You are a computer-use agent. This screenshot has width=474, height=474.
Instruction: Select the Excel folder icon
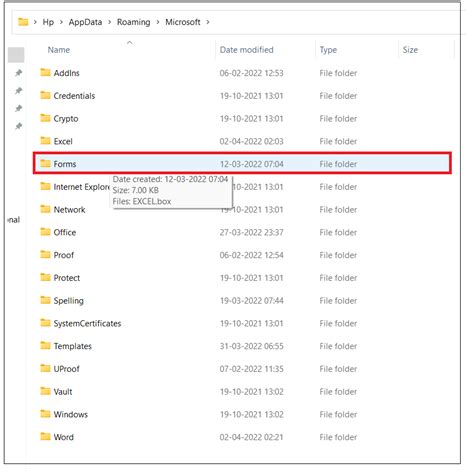[x=45, y=141]
